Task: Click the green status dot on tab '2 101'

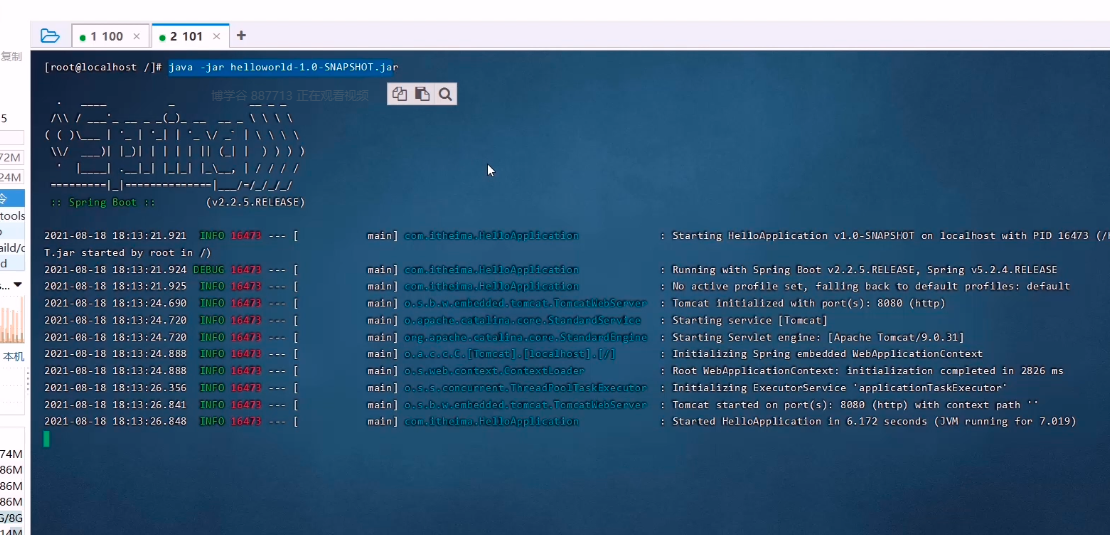Action: (163, 37)
